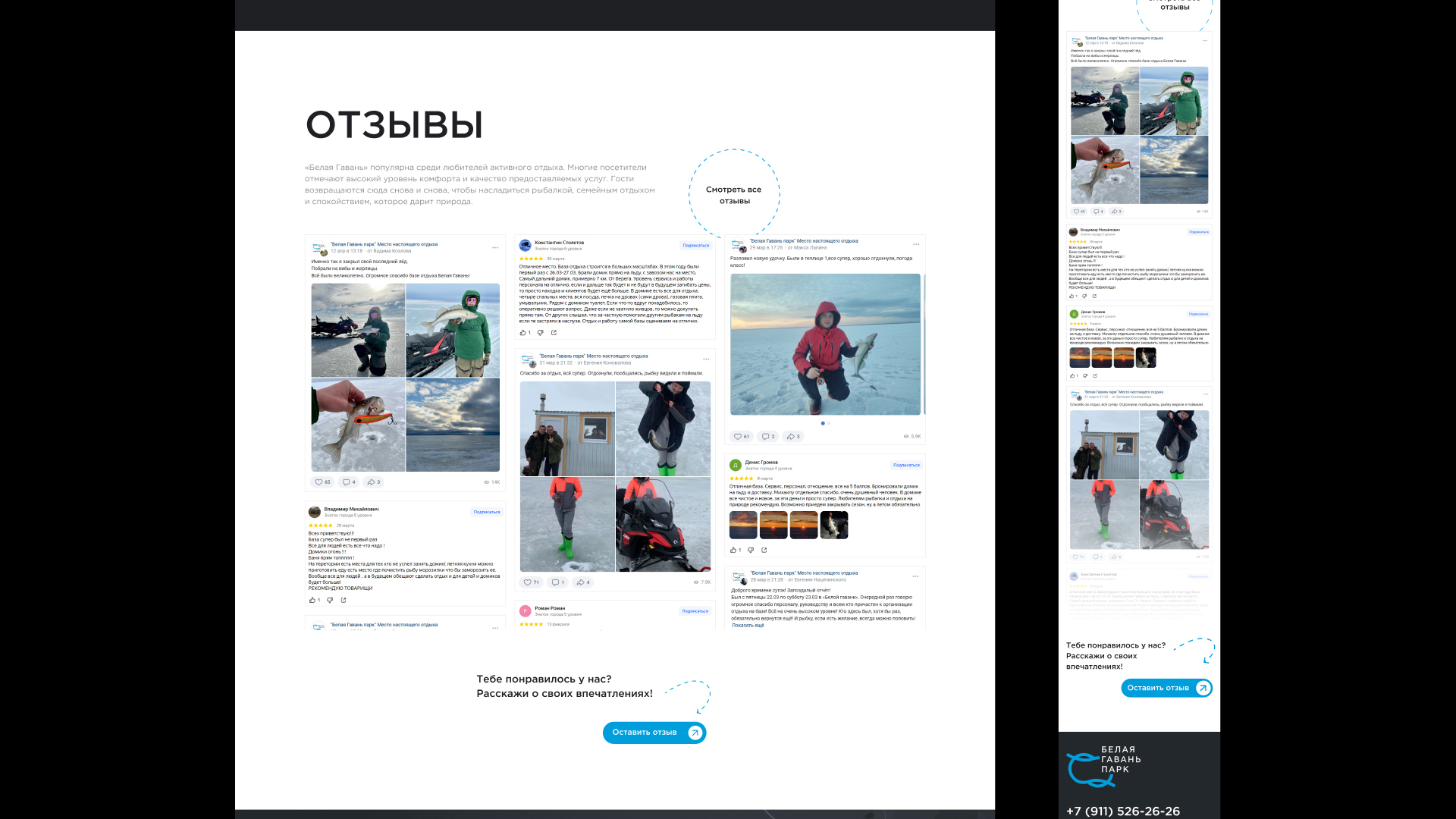Thumbs down Денис Громов's review
The width and height of the screenshot is (1456, 819).
click(x=751, y=550)
